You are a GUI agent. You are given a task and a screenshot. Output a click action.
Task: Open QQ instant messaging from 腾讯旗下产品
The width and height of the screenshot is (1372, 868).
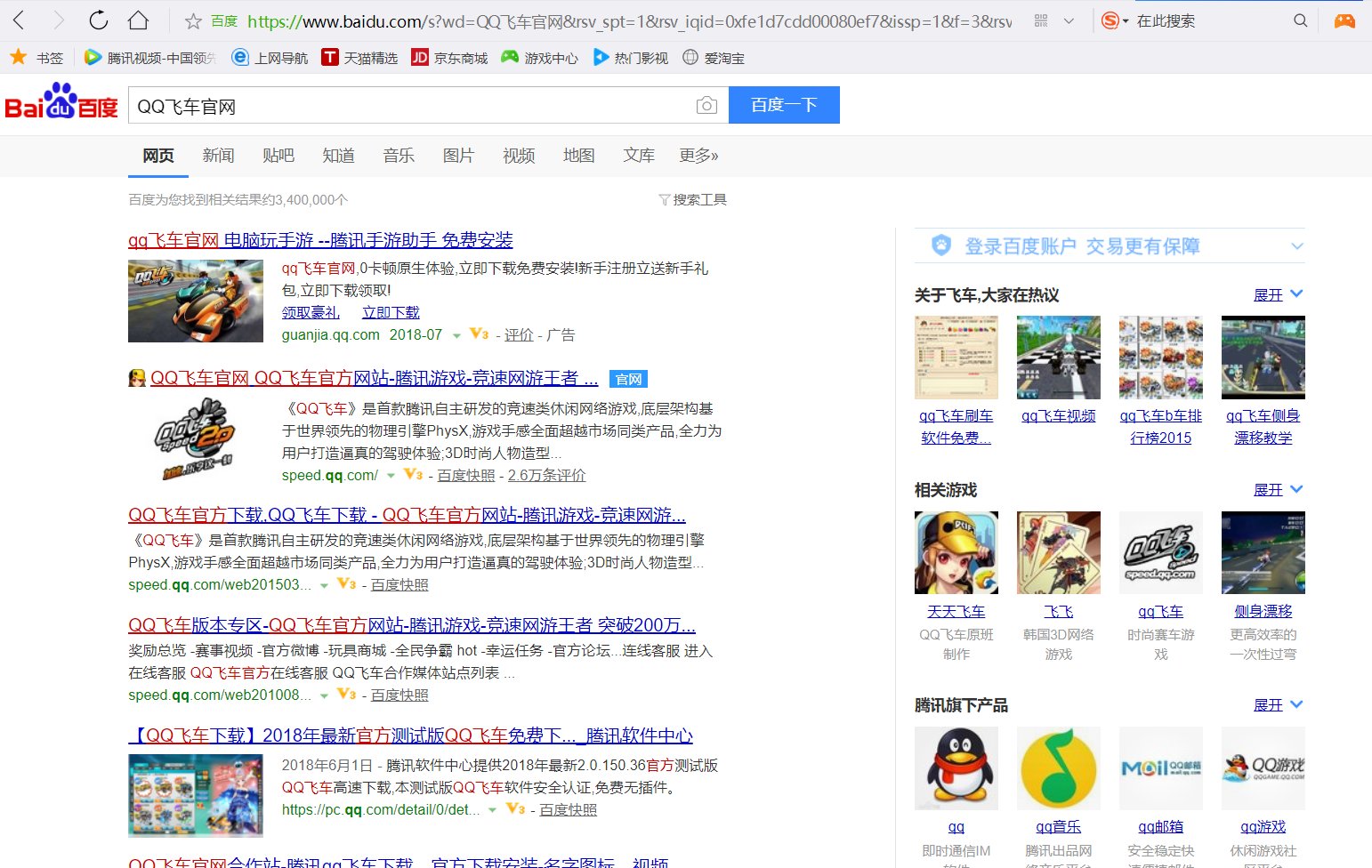pos(956,768)
